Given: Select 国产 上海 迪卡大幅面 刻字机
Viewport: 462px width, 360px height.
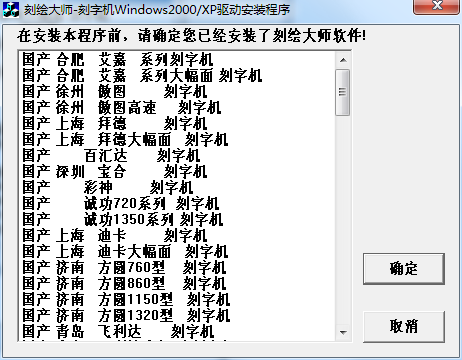Looking at the screenshot, I should (x=177, y=252).
